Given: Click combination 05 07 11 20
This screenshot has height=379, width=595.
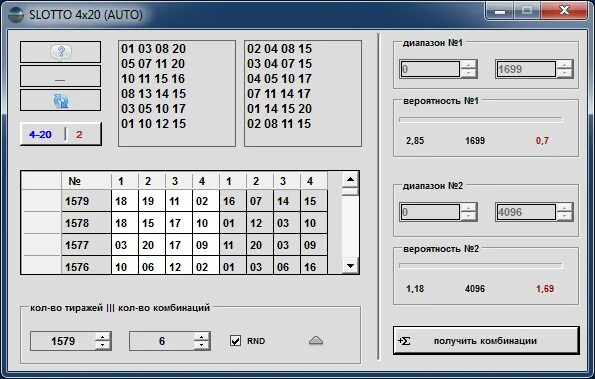Looking at the screenshot, I should pos(153,64).
